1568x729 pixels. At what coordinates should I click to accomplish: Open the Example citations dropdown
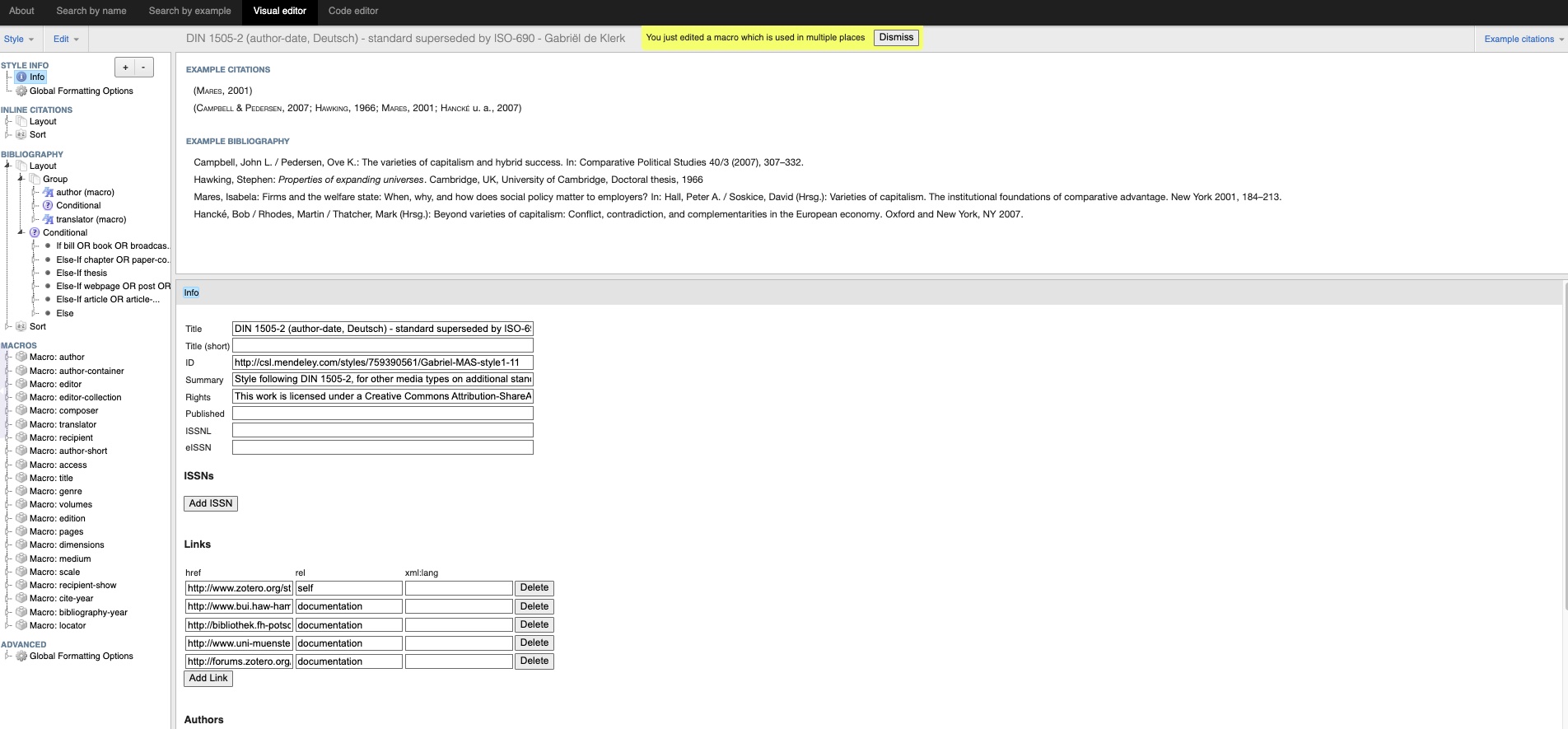click(x=1524, y=40)
